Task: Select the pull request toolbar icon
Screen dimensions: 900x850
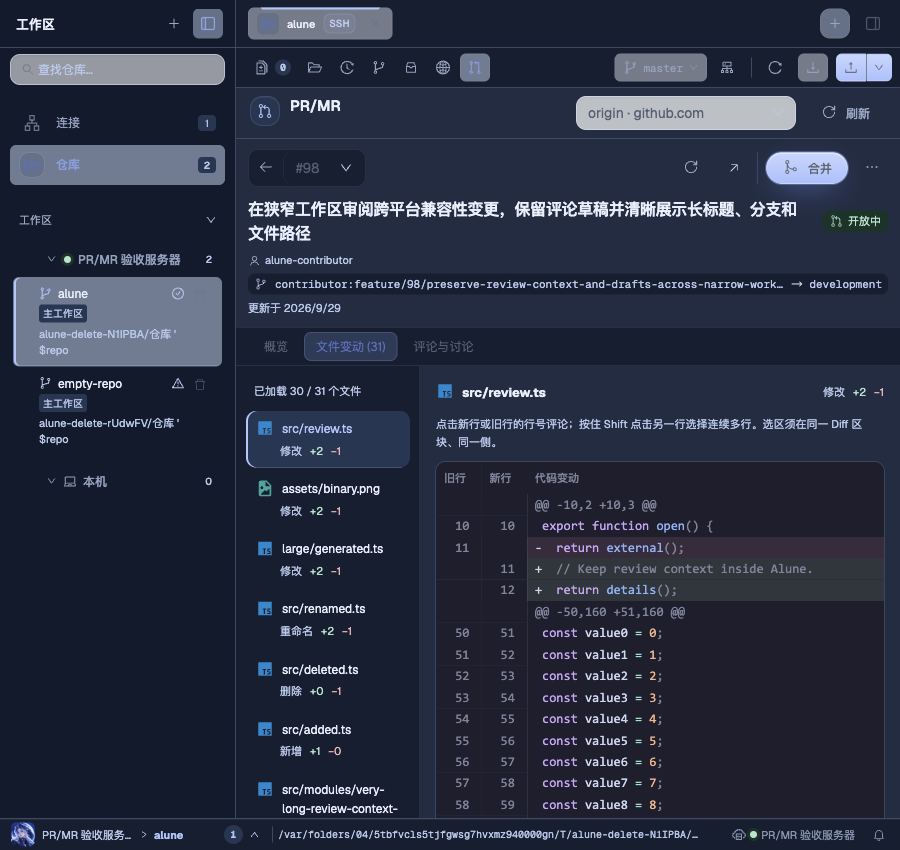Action: point(475,68)
